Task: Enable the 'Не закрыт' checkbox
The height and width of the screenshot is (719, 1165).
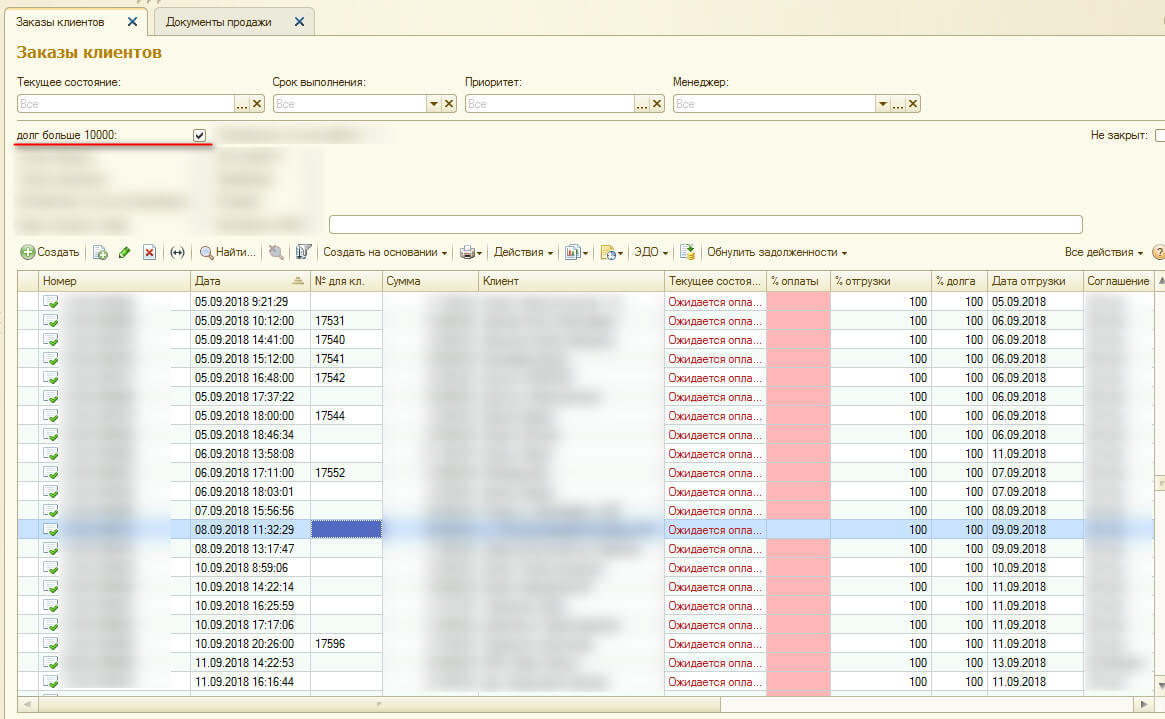Action: (1160, 135)
